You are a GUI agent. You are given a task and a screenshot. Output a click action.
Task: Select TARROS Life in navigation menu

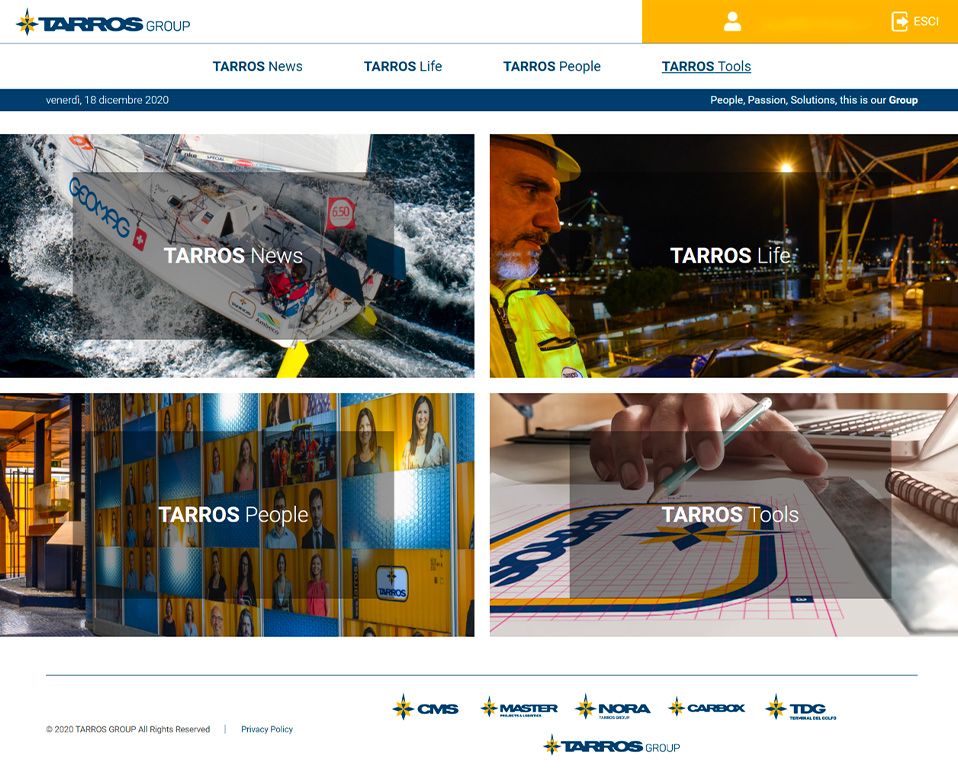pyautogui.click(x=403, y=67)
